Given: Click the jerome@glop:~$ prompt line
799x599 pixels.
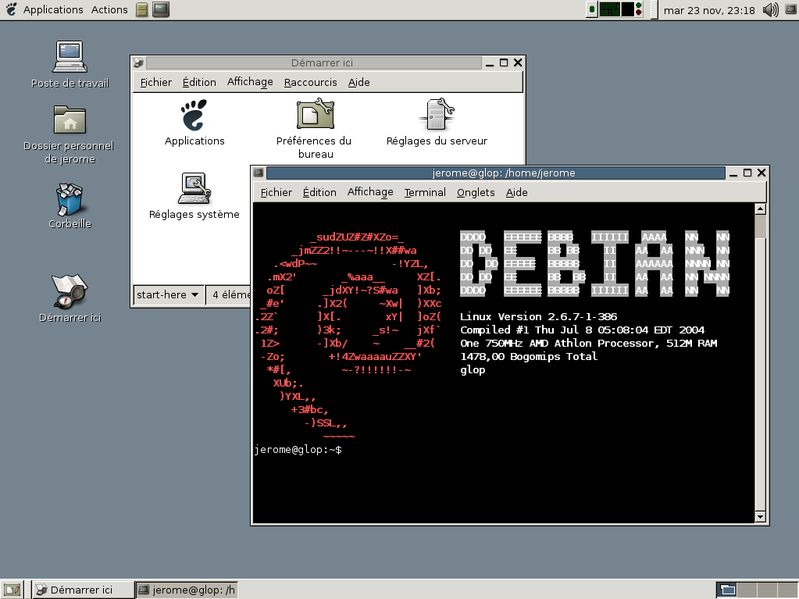Looking at the screenshot, I should [x=298, y=450].
